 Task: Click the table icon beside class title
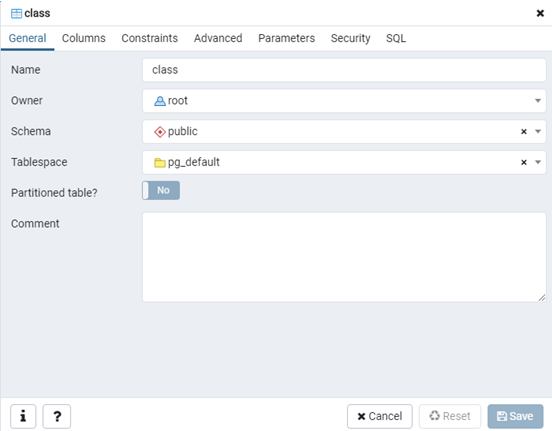pos(16,13)
